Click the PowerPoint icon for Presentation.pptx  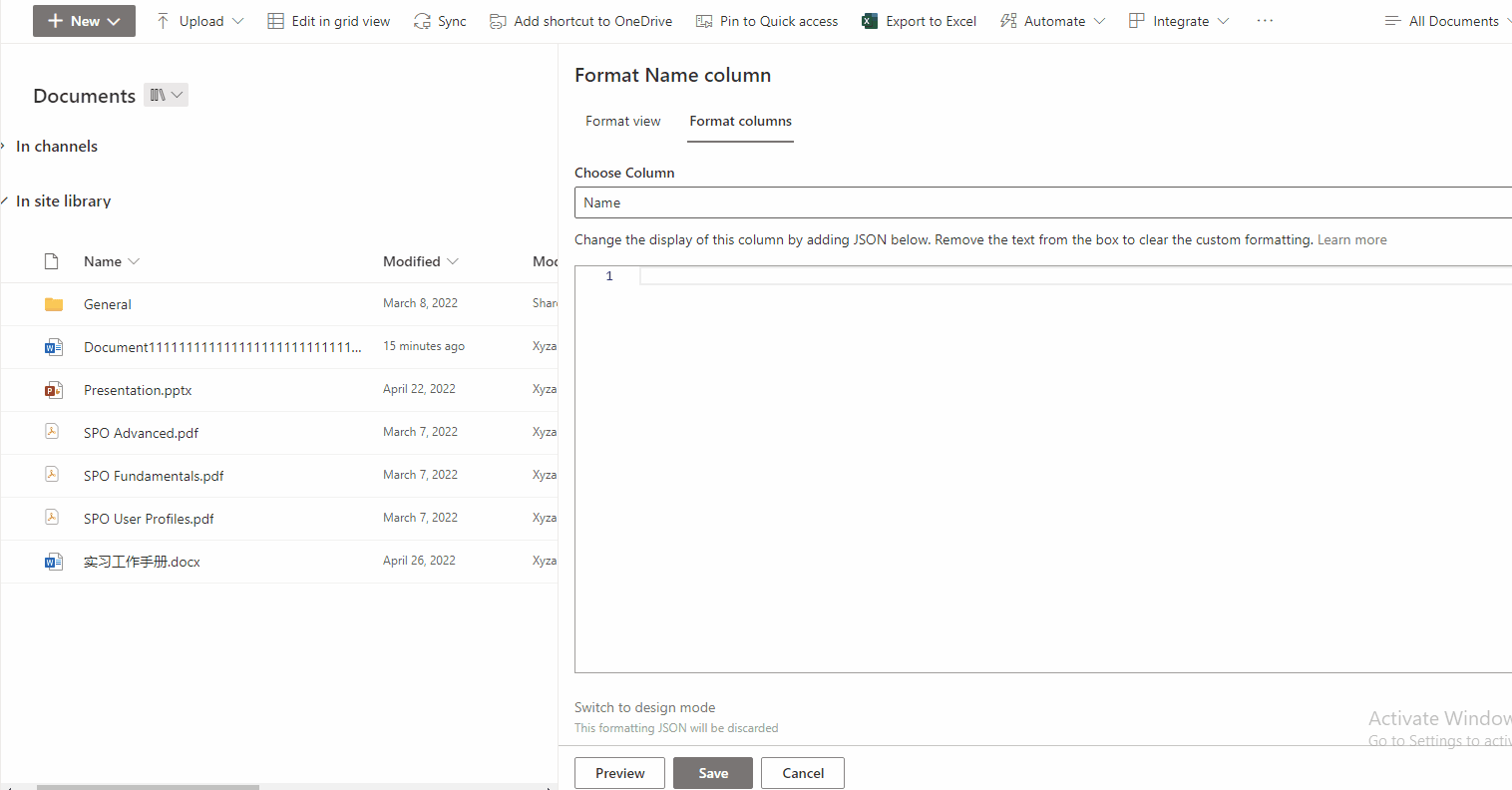click(x=54, y=390)
